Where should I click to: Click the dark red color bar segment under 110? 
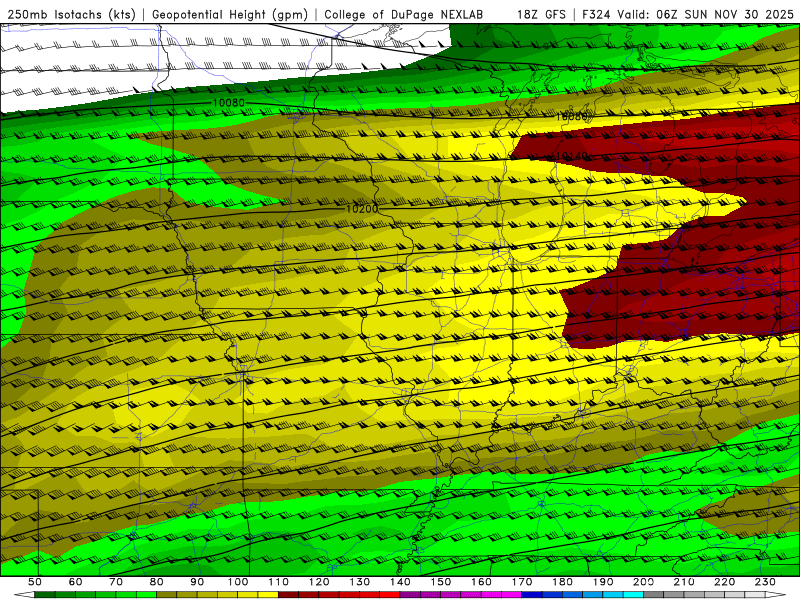click(288, 595)
